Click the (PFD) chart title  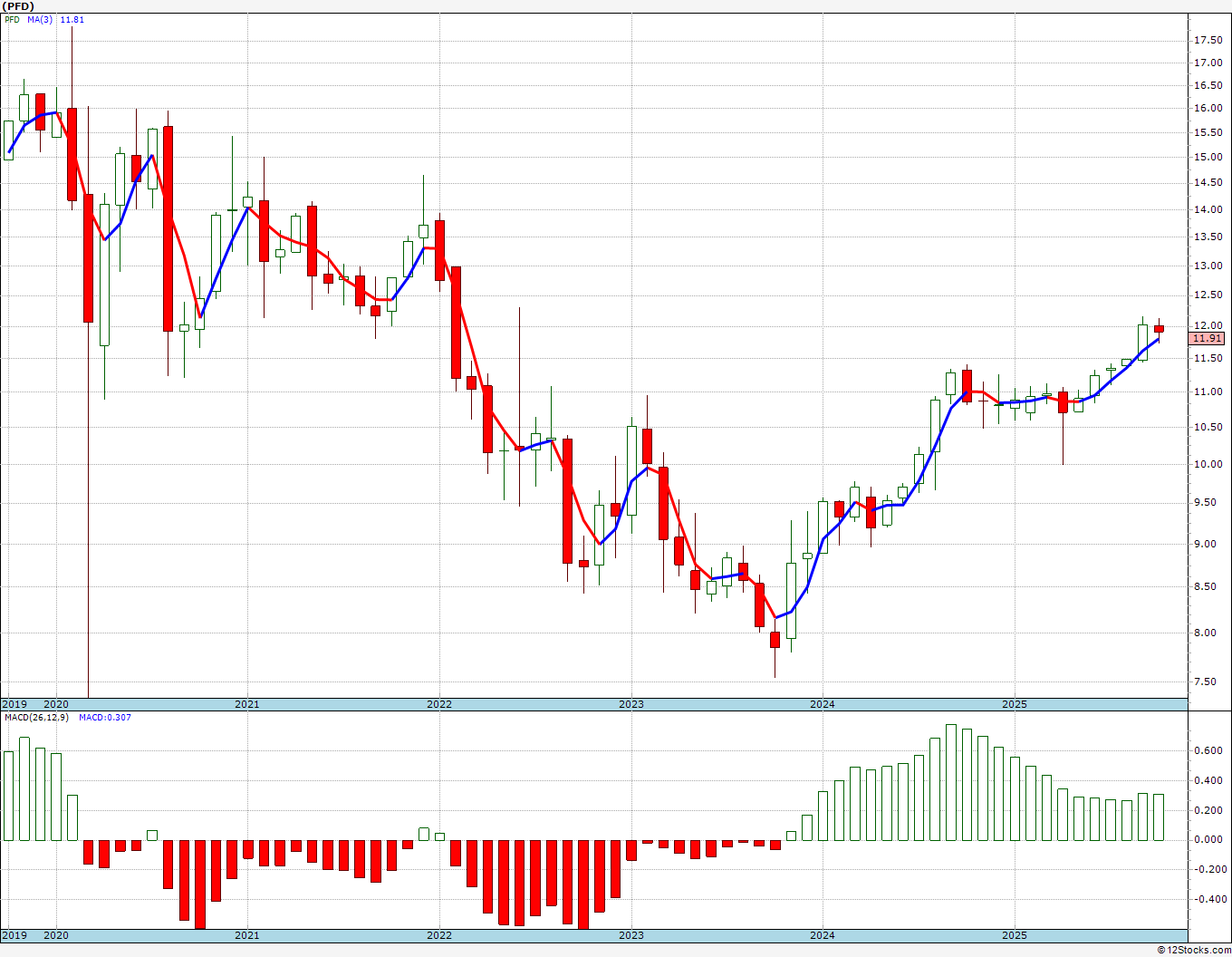(18, 6)
